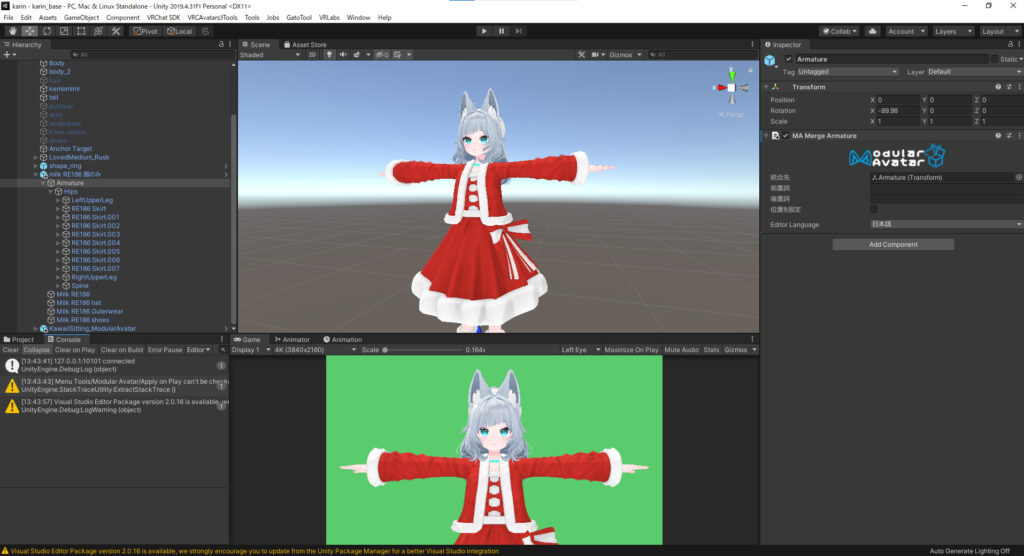Select the Hand tool in toolbar
Screen dimensions: 1024x556
pos(12,31)
